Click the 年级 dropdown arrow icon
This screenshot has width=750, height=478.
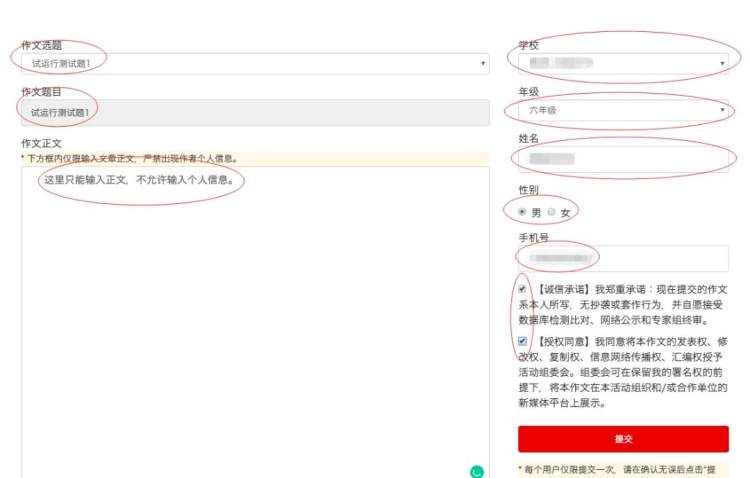coord(722,110)
